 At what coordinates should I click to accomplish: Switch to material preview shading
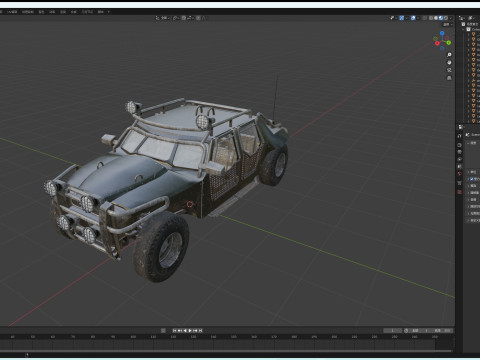[441, 18]
